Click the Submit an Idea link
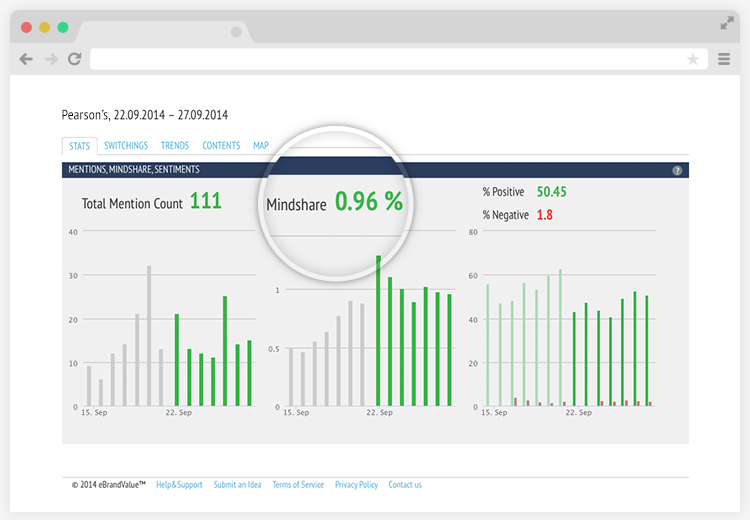750x520 pixels. (x=237, y=485)
